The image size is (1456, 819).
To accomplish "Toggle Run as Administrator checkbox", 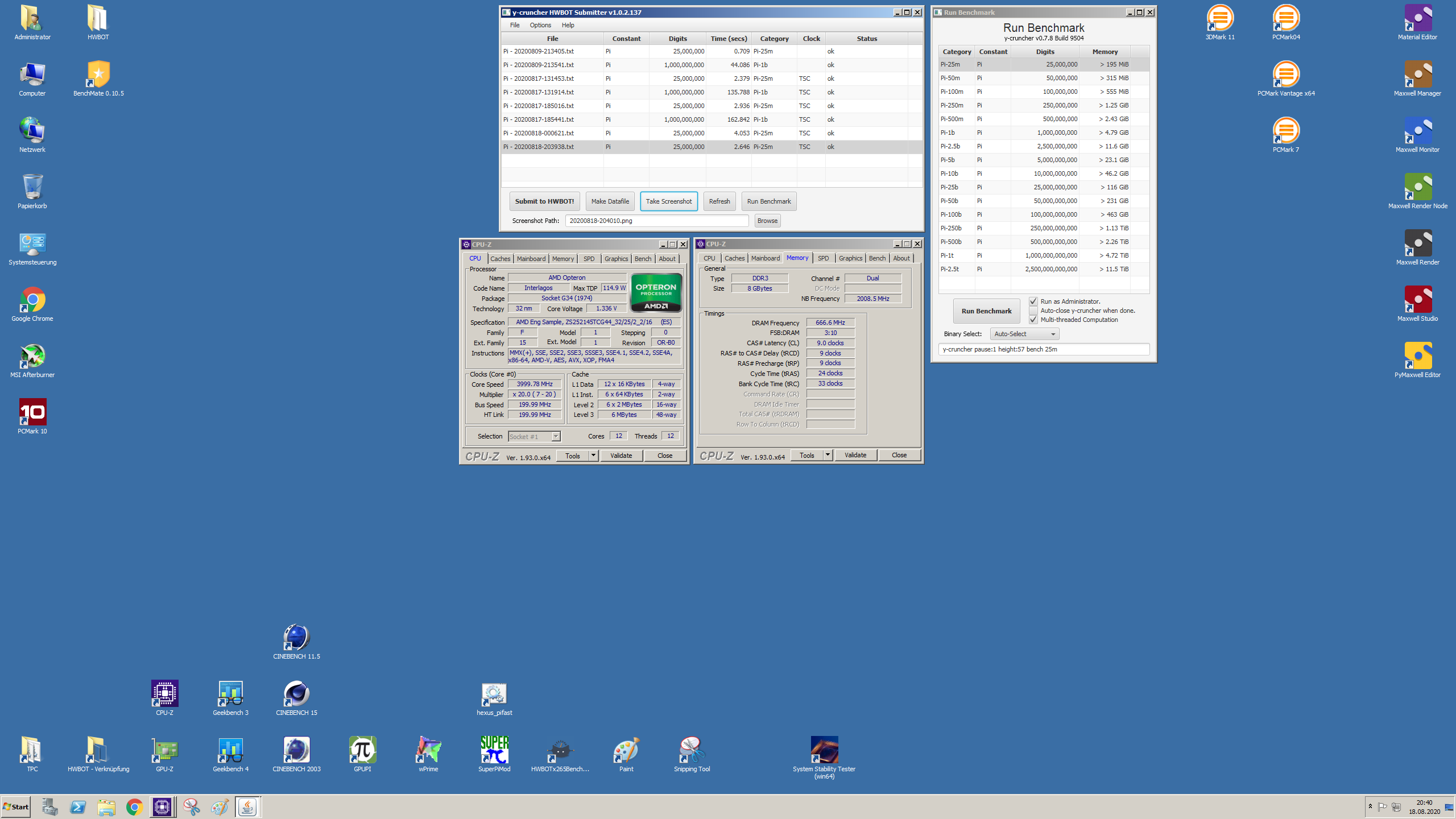I will click(x=1033, y=301).
